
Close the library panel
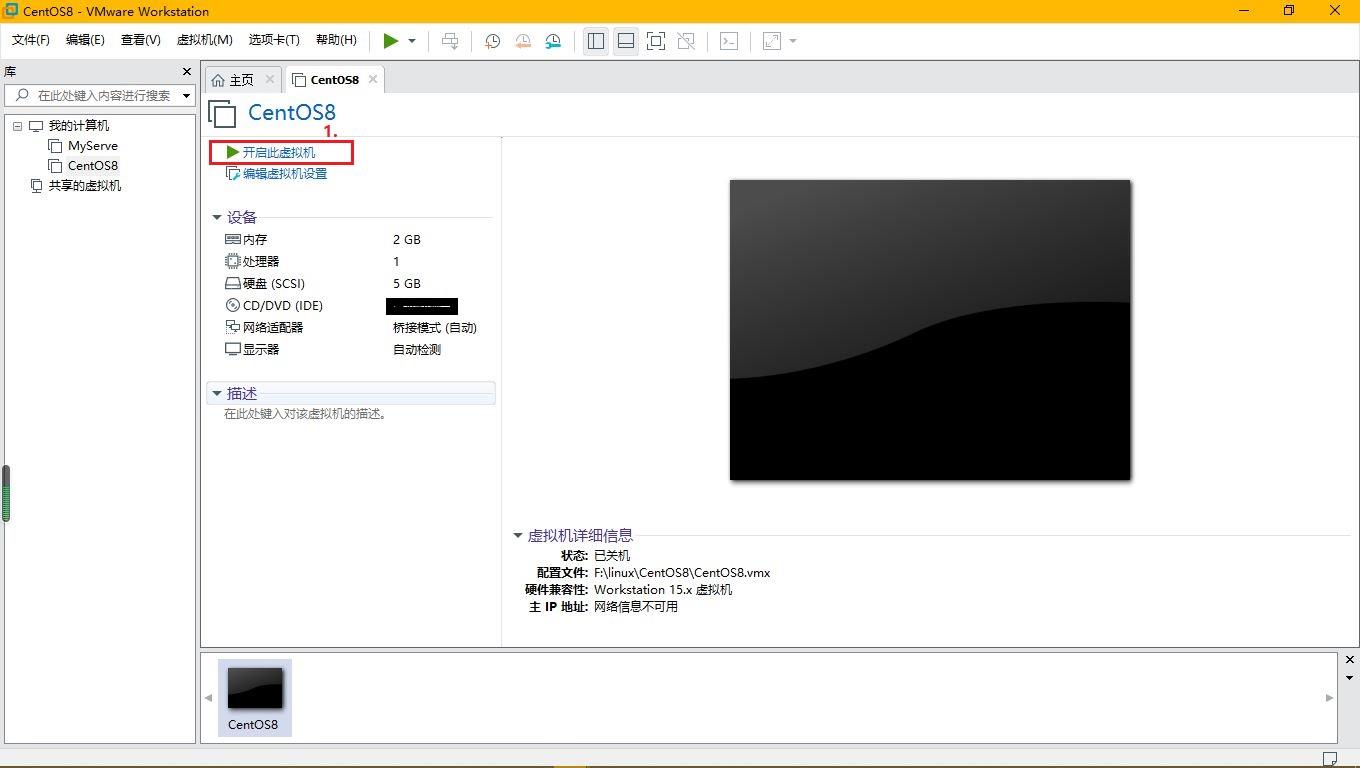coord(186,72)
